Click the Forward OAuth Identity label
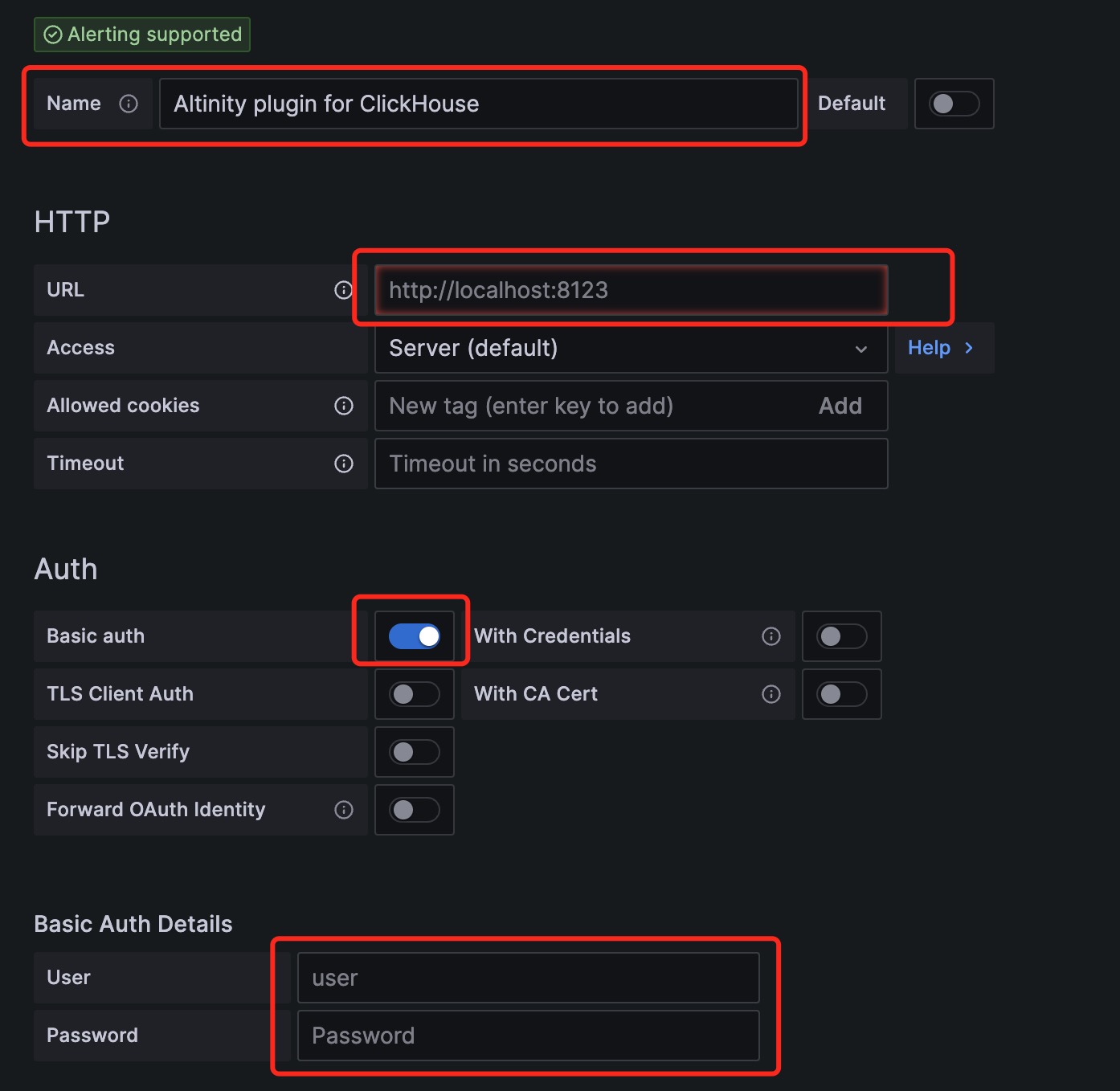Screen dimensions: 1120x1091 click(156, 810)
